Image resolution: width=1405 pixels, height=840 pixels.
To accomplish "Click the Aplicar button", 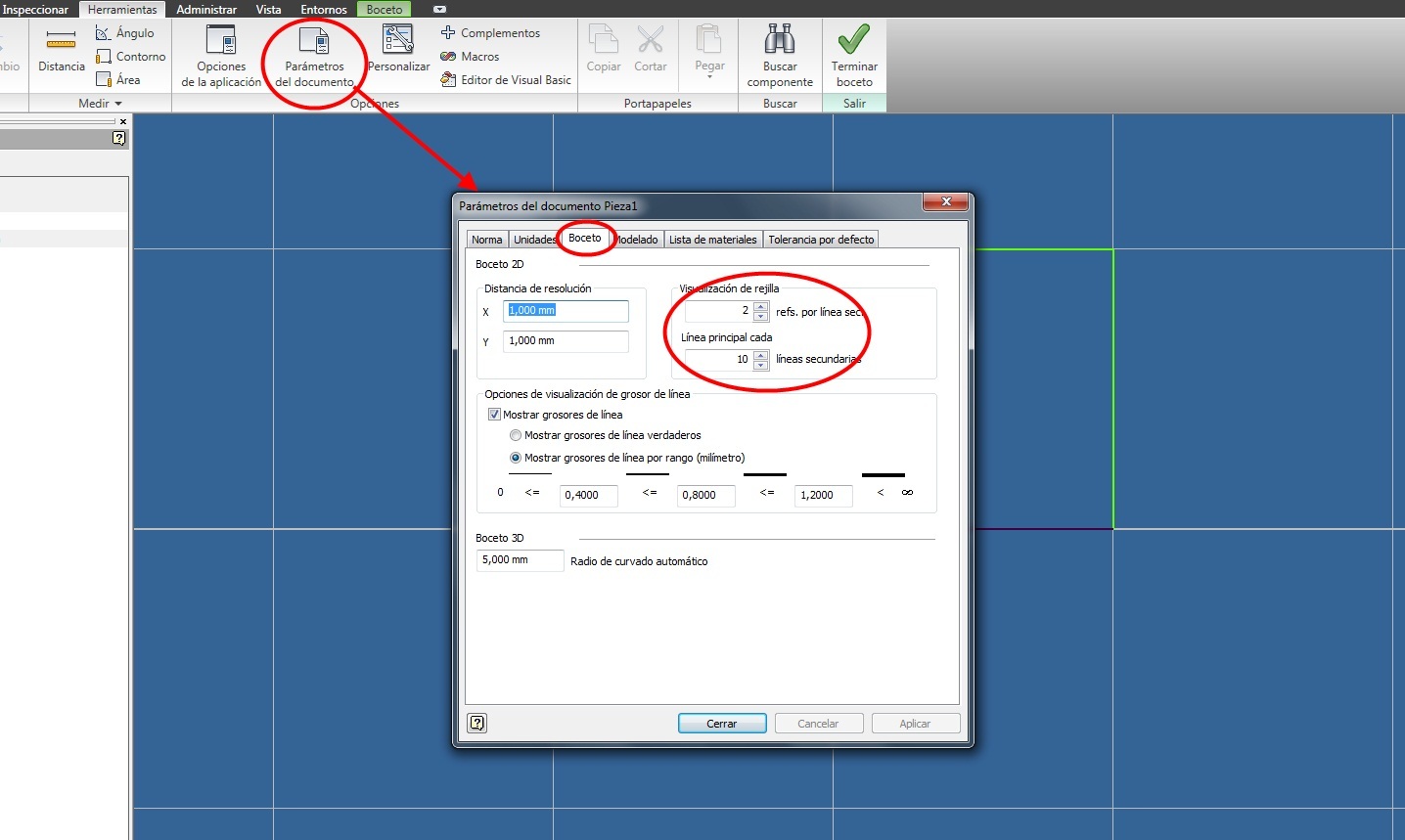I will [915, 724].
